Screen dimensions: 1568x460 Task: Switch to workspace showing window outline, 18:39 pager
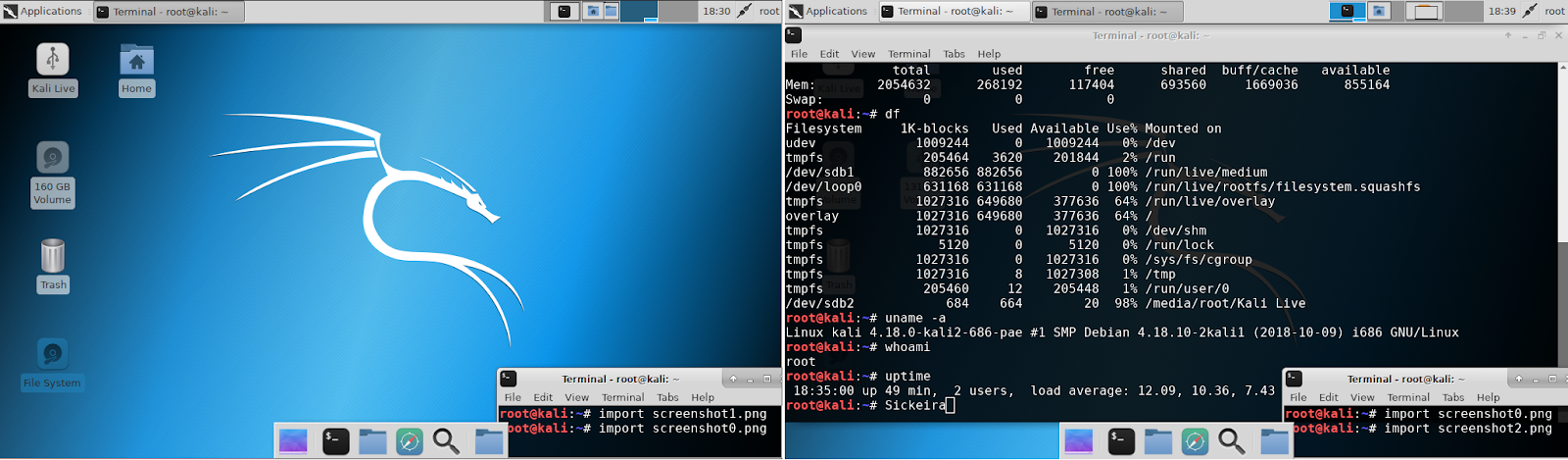1425,11
